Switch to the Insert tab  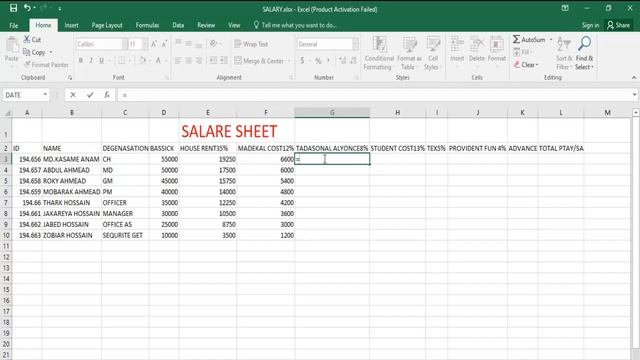(71, 25)
